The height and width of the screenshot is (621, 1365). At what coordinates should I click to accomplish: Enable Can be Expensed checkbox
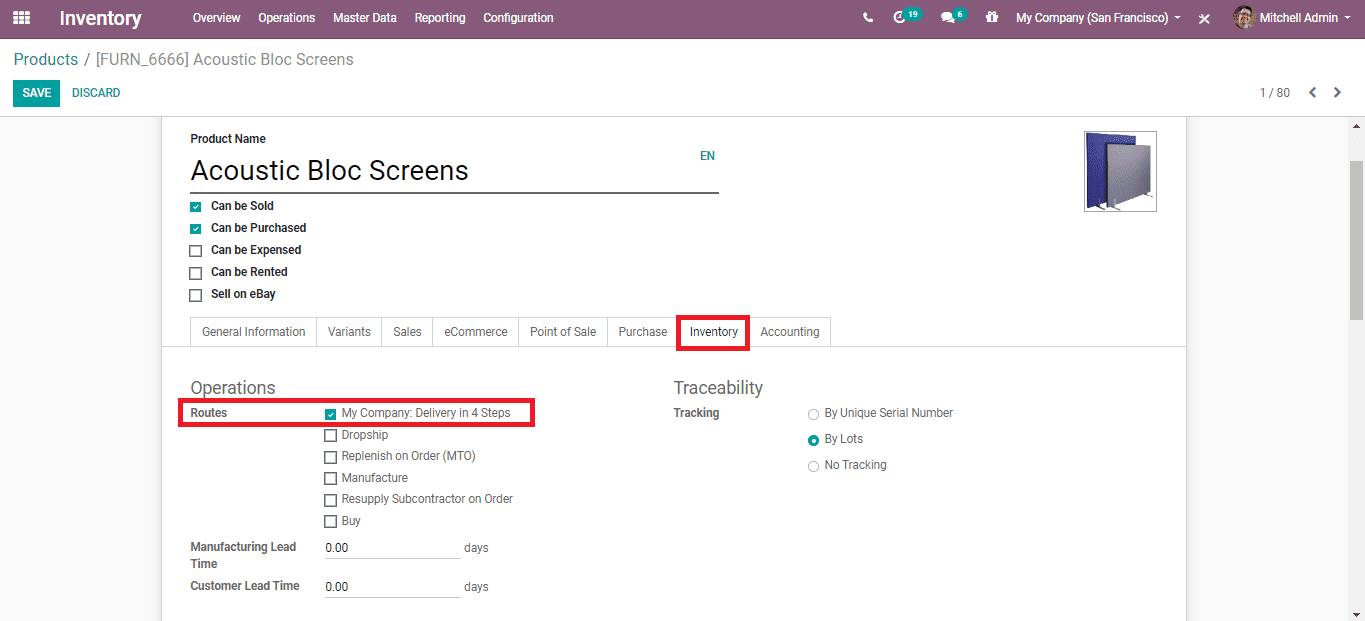coord(196,251)
